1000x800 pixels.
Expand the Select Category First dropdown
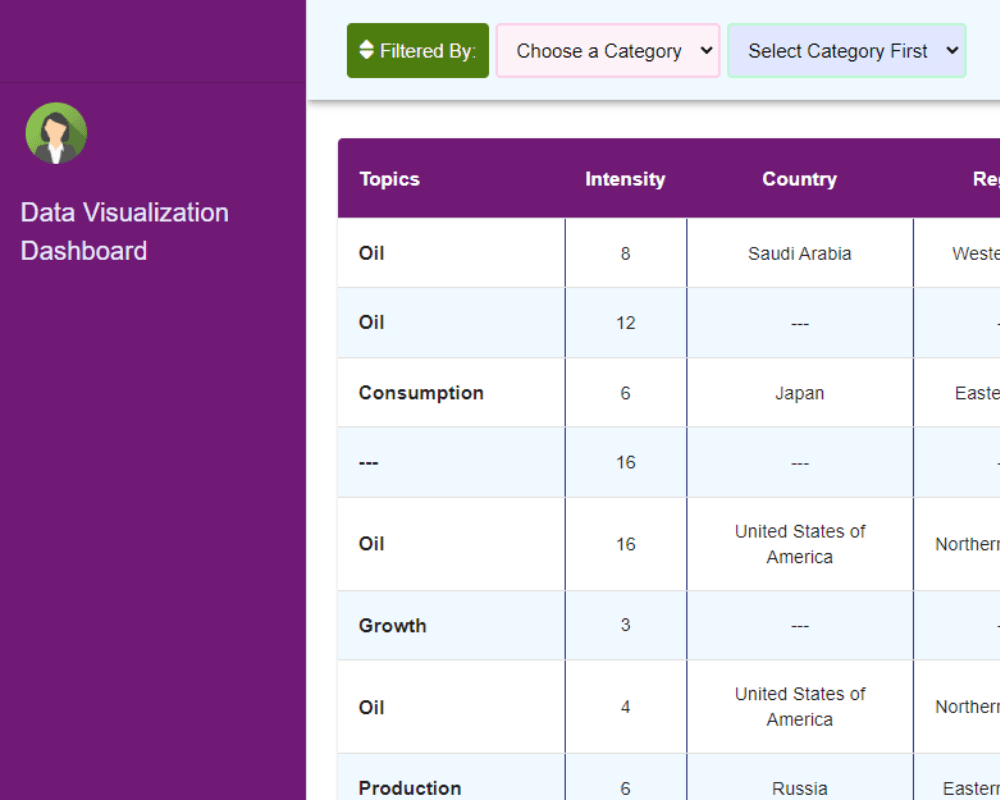point(846,51)
